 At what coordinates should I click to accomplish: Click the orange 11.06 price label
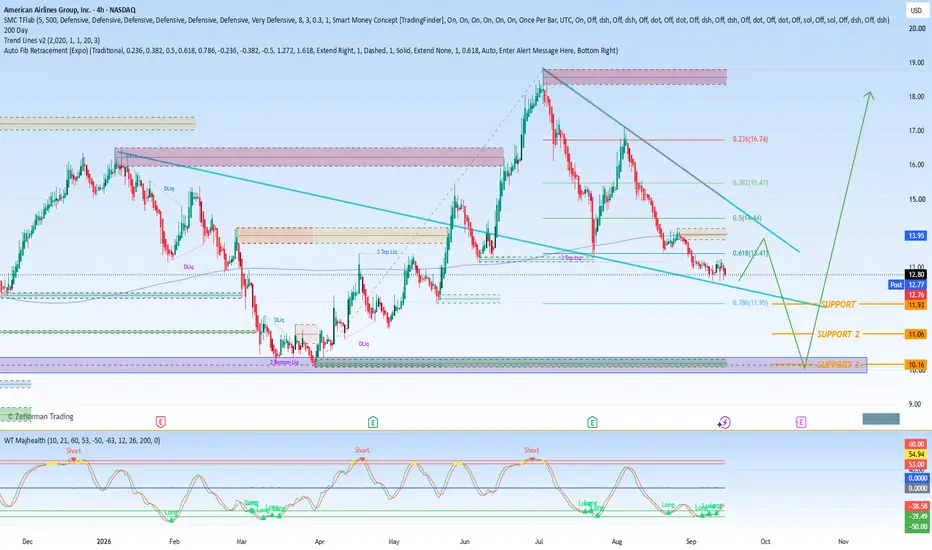pyautogui.click(x=916, y=334)
